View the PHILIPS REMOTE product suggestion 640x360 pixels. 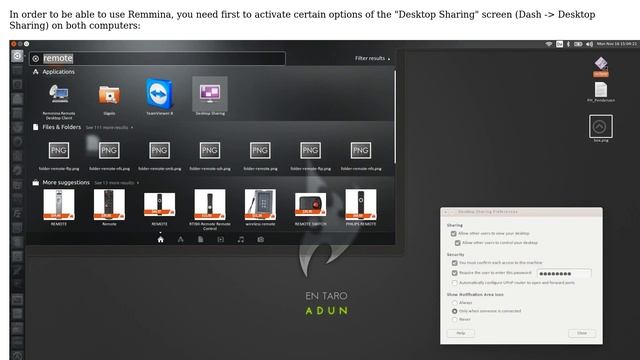(x=361, y=207)
